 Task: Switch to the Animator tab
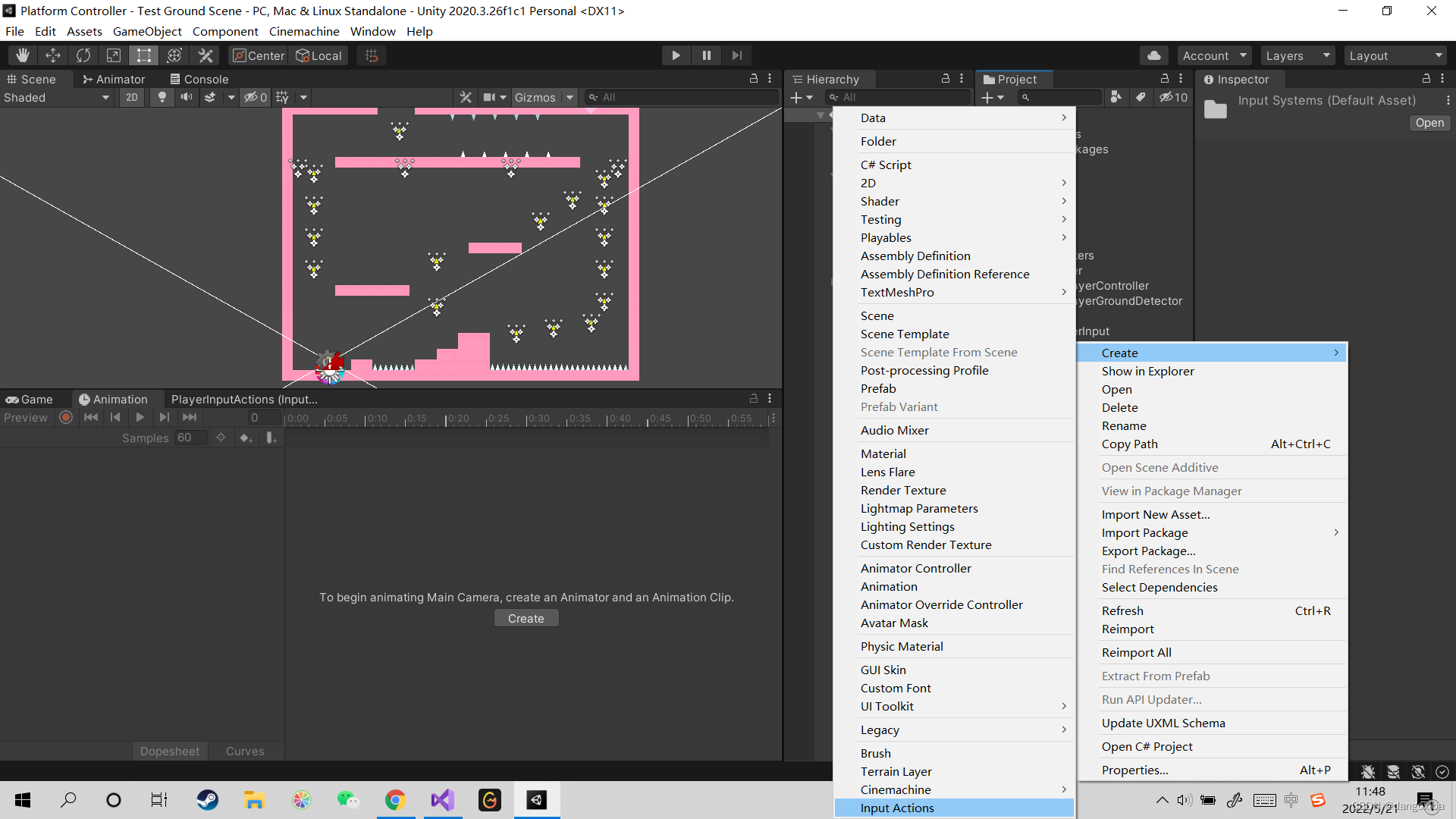[x=114, y=79]
